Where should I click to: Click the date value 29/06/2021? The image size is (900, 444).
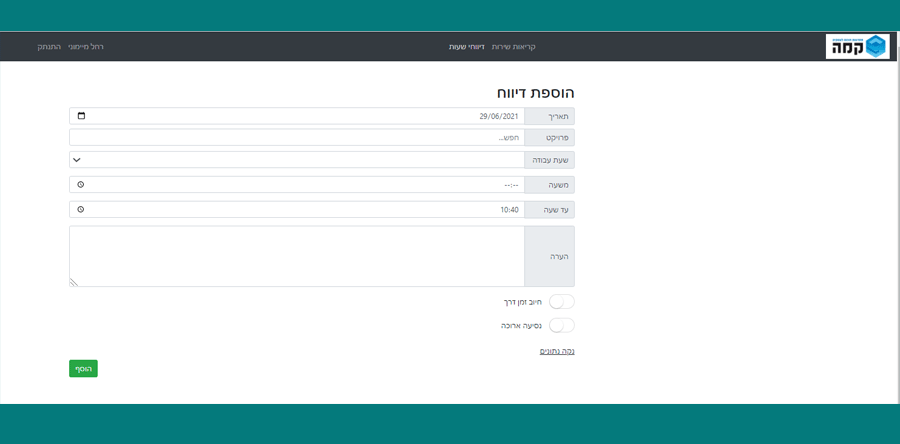click(x=499, y=116)
